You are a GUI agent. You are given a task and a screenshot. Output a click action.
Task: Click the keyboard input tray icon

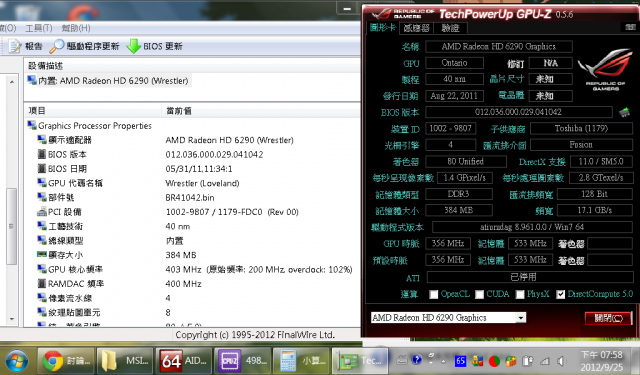point(402,360)
